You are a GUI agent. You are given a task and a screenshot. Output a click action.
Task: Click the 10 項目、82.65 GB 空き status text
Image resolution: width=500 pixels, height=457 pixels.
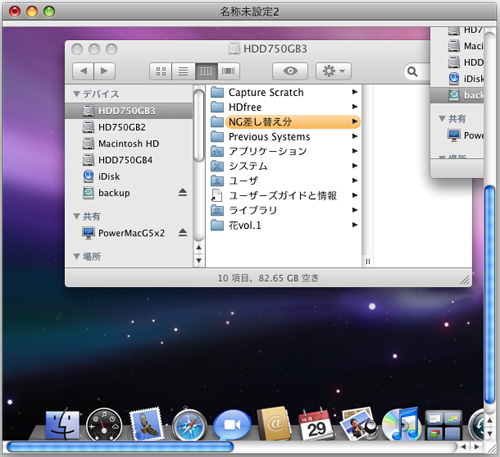click(268, 278)
